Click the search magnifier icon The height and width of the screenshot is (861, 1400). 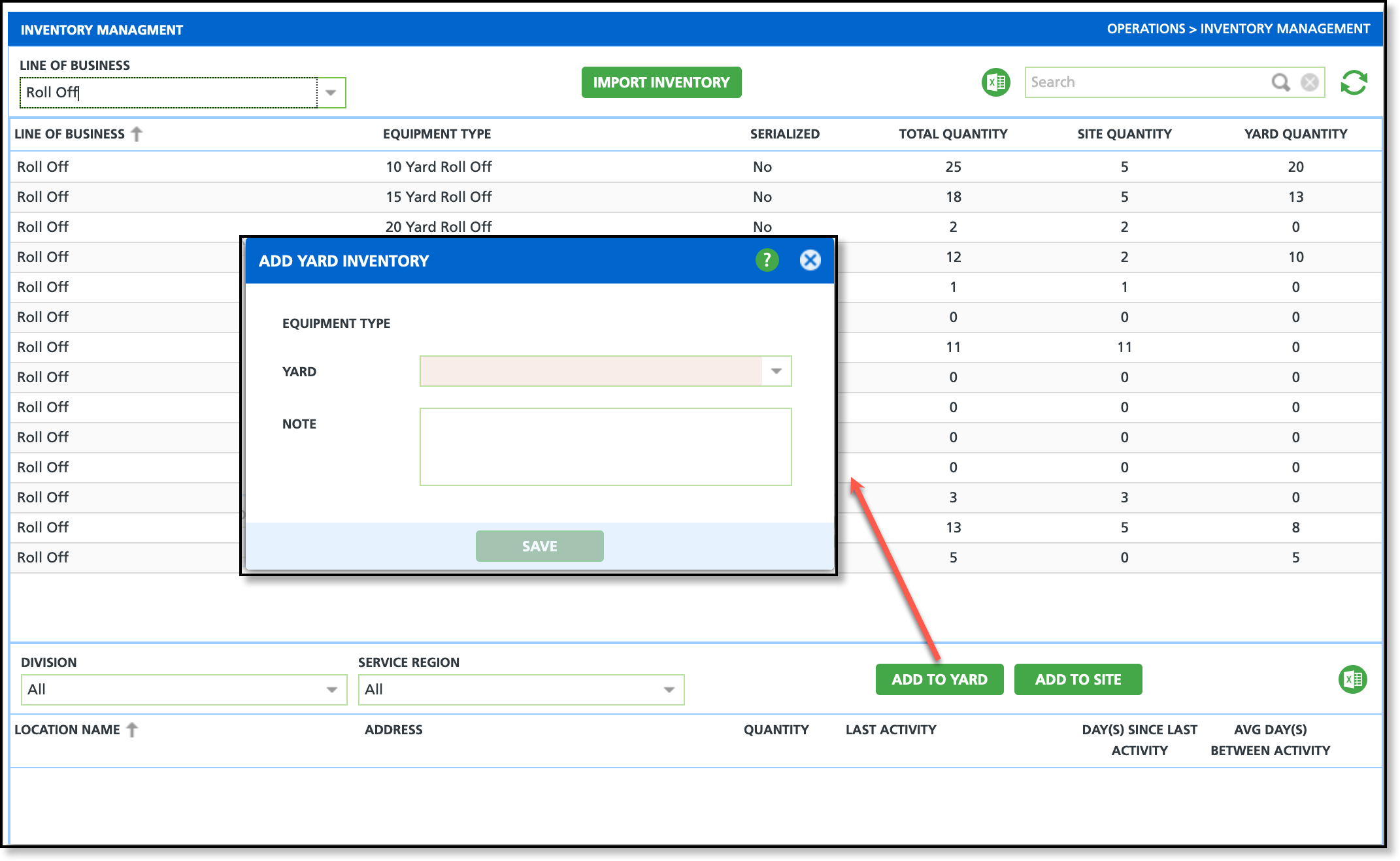tap(1280, 82)
